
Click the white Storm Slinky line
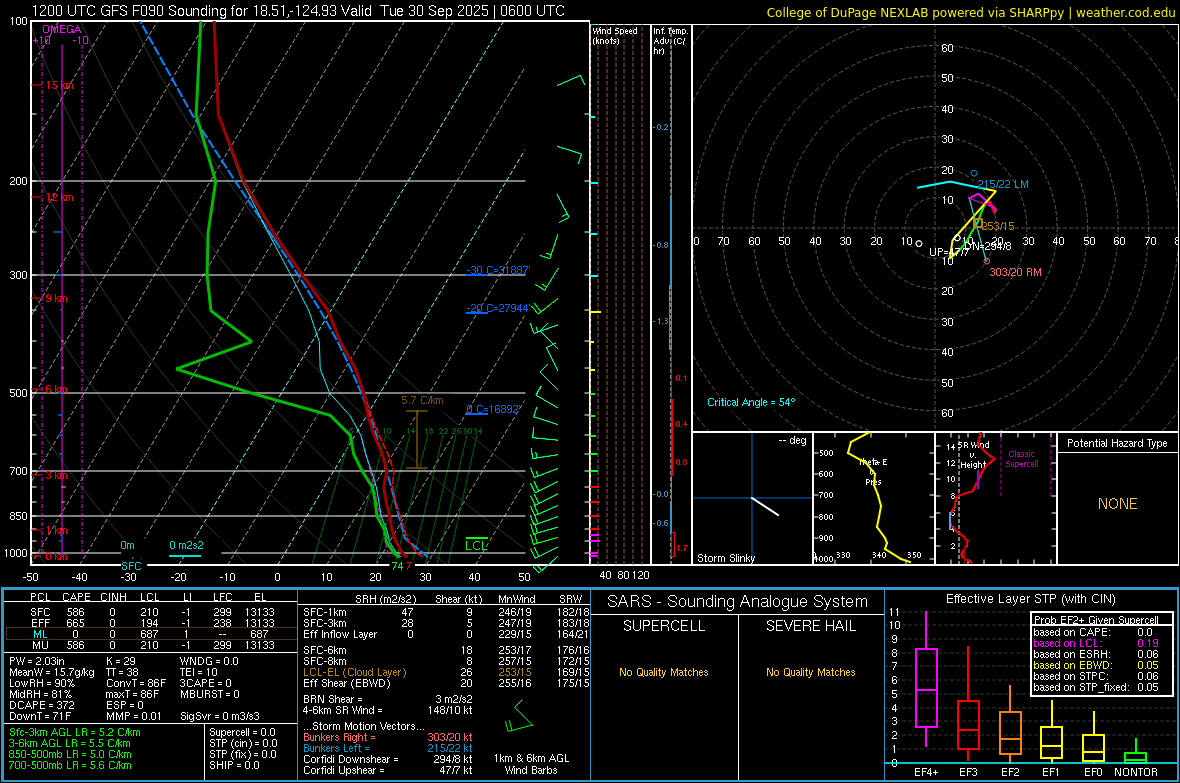(765, 507)
